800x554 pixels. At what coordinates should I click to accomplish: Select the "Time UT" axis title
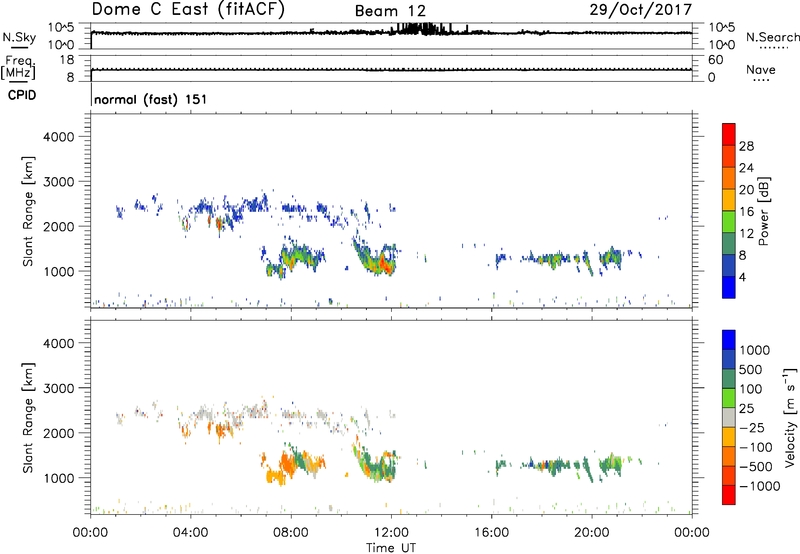(391, 548)
